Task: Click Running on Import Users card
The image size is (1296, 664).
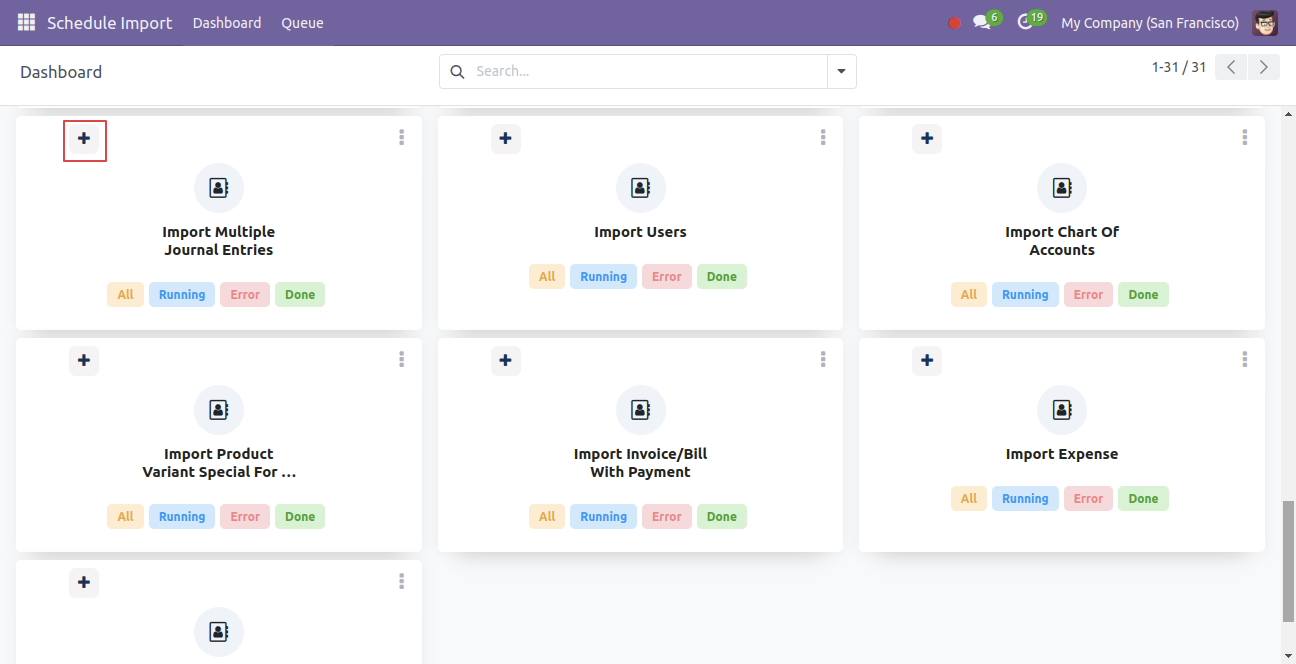Action: click(604, 277)
